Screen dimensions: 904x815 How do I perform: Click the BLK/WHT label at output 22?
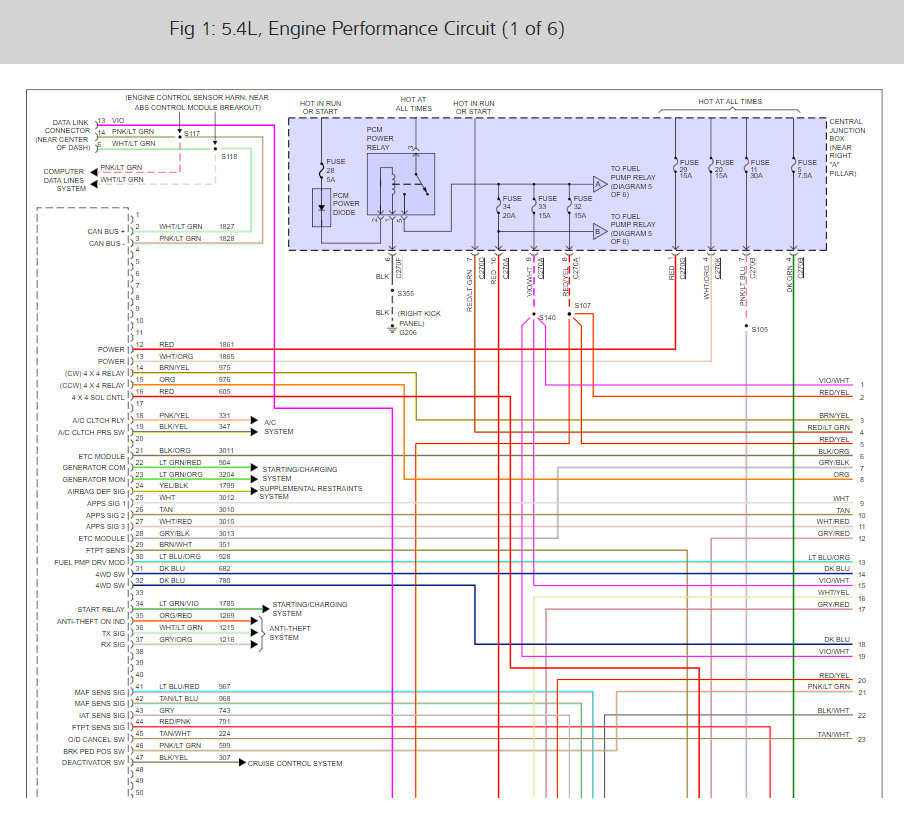(834, 711)
